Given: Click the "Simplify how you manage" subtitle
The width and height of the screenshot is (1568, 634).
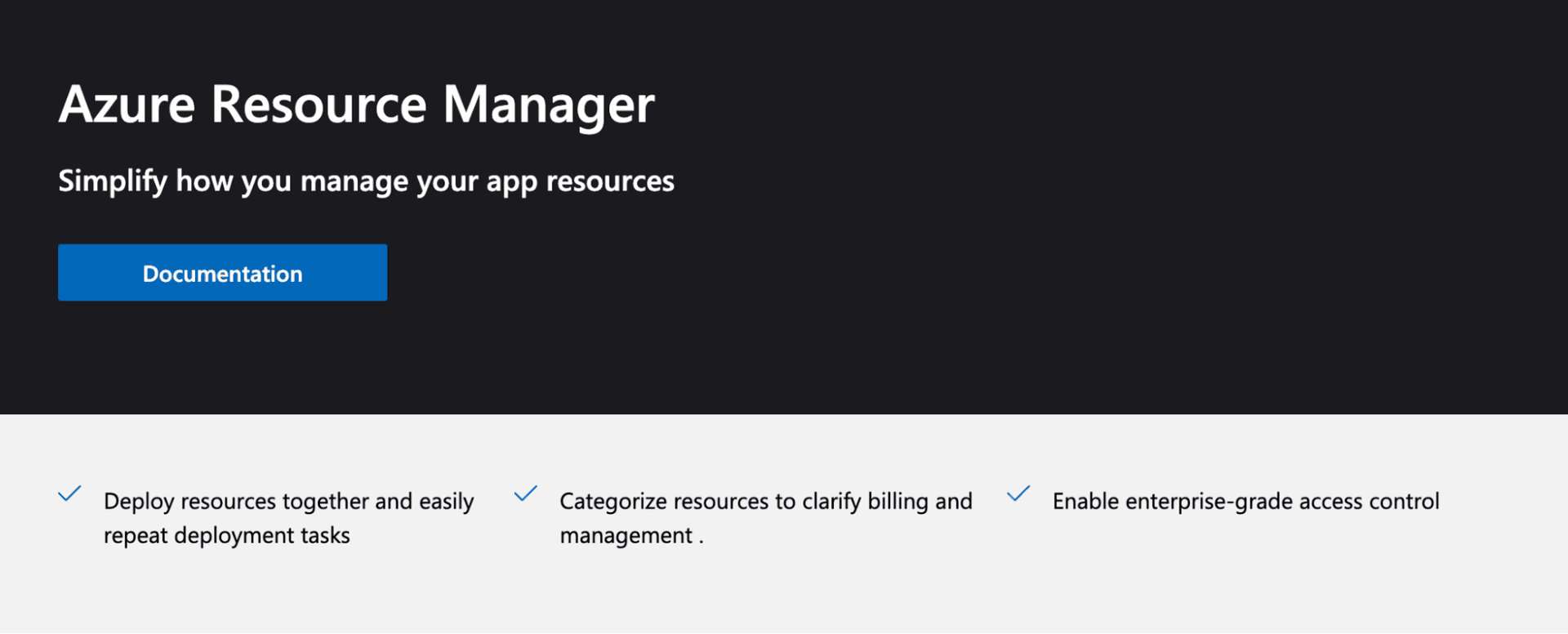Looking at the screenshot, I should point(366,181).
